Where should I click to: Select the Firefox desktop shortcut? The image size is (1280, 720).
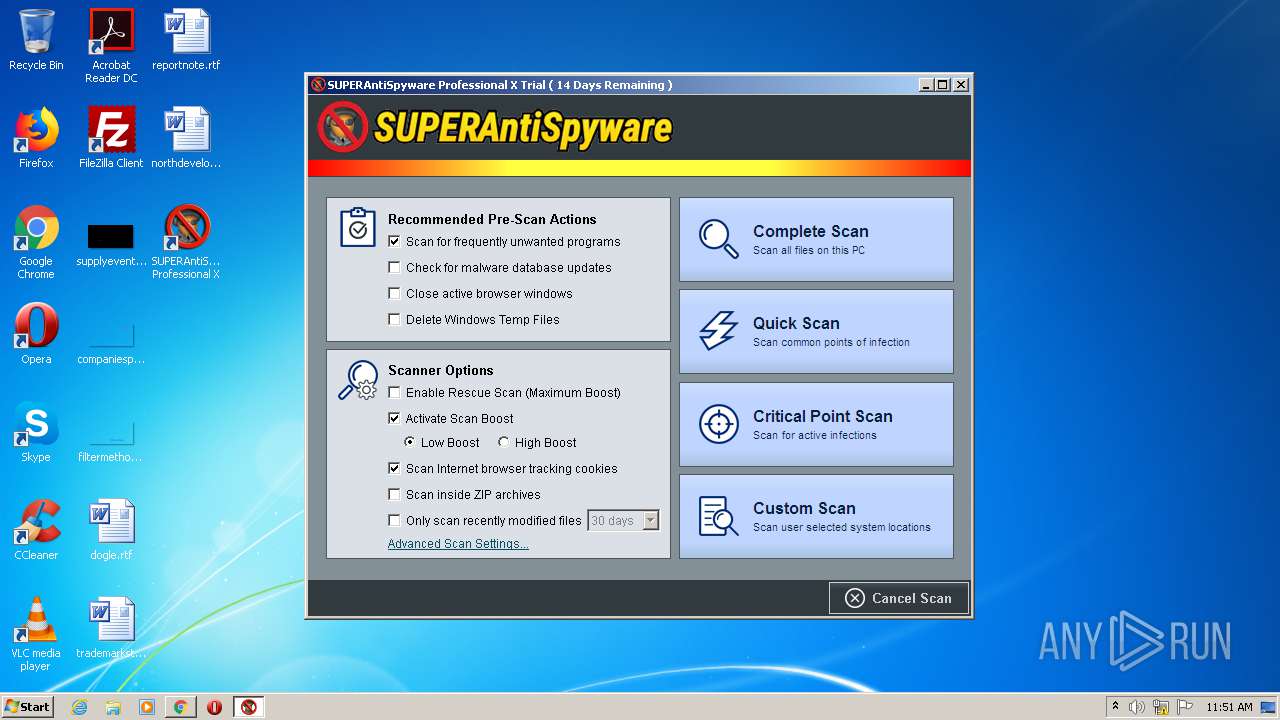36,138
